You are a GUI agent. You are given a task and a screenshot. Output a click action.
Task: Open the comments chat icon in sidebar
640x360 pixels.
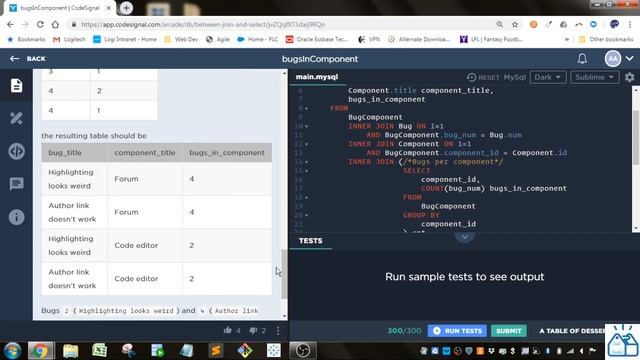(16, 184)
